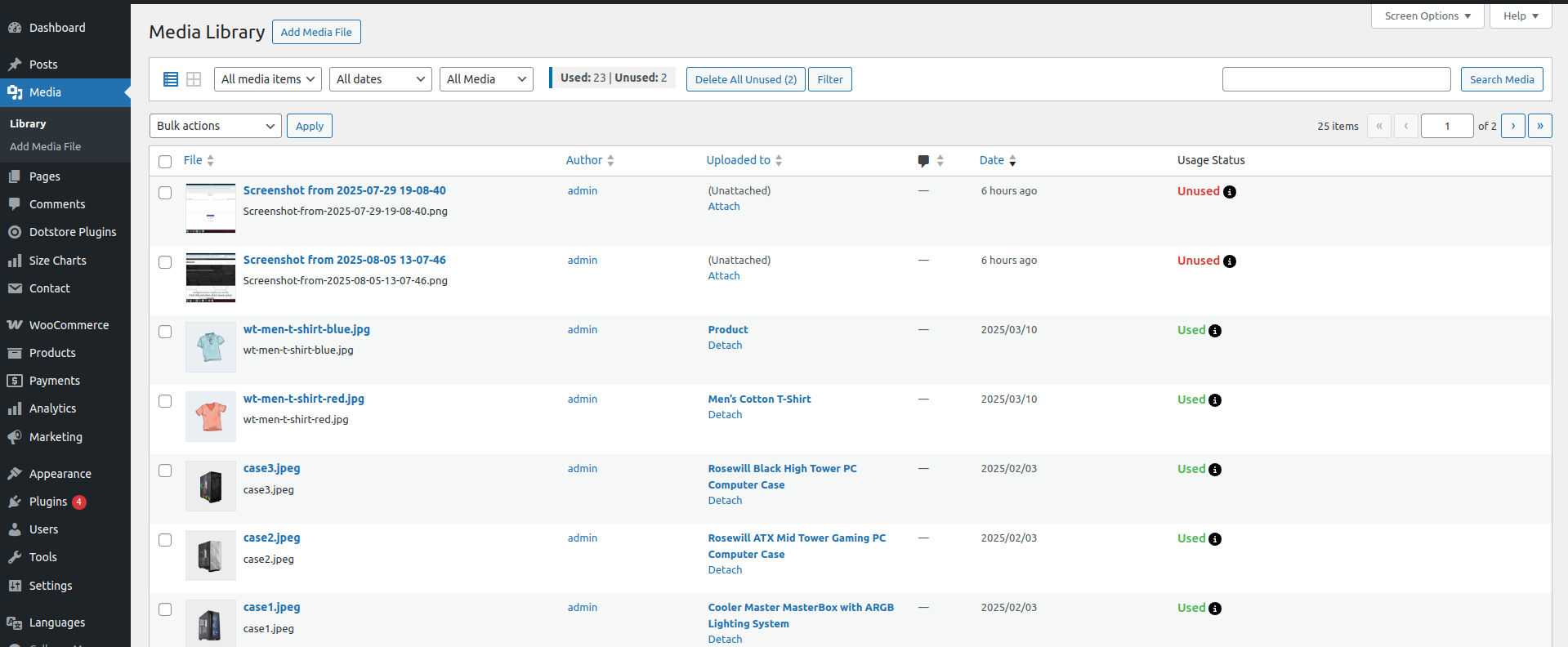Open WooCommerce in the sidebar
The image size is (1568, 647).
tap(69, 325)
